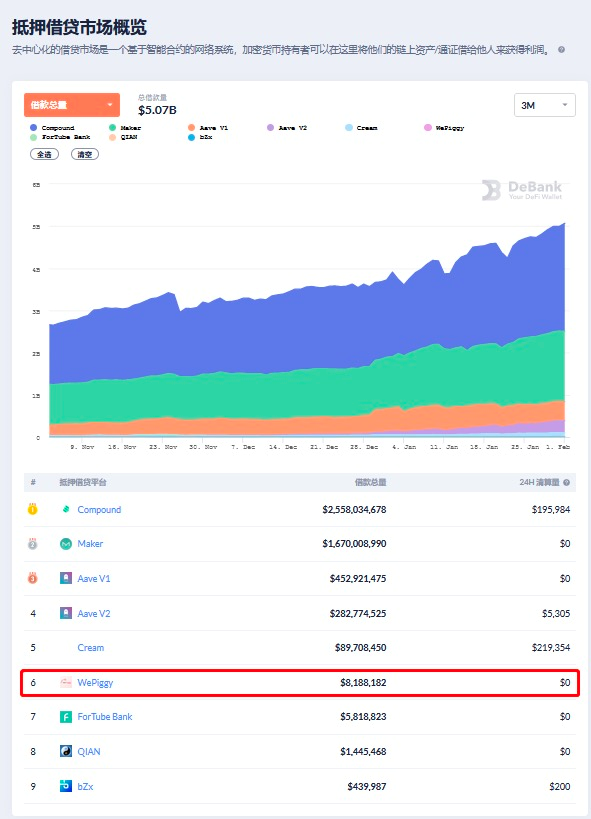Click the help icon after the market description

click(x=561, y=50)
